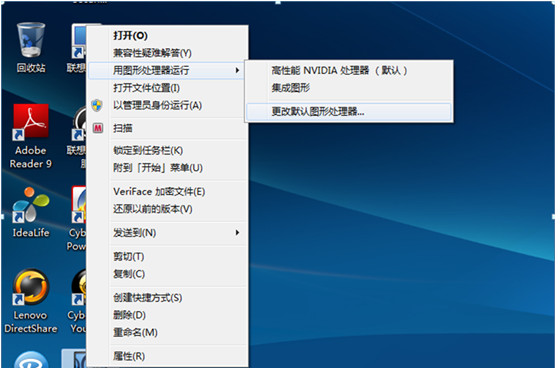The width and height of the screenshot is (560, 368).
Task: Select 创建快捷方式(S) menu entry
Action: click(168, 298)
